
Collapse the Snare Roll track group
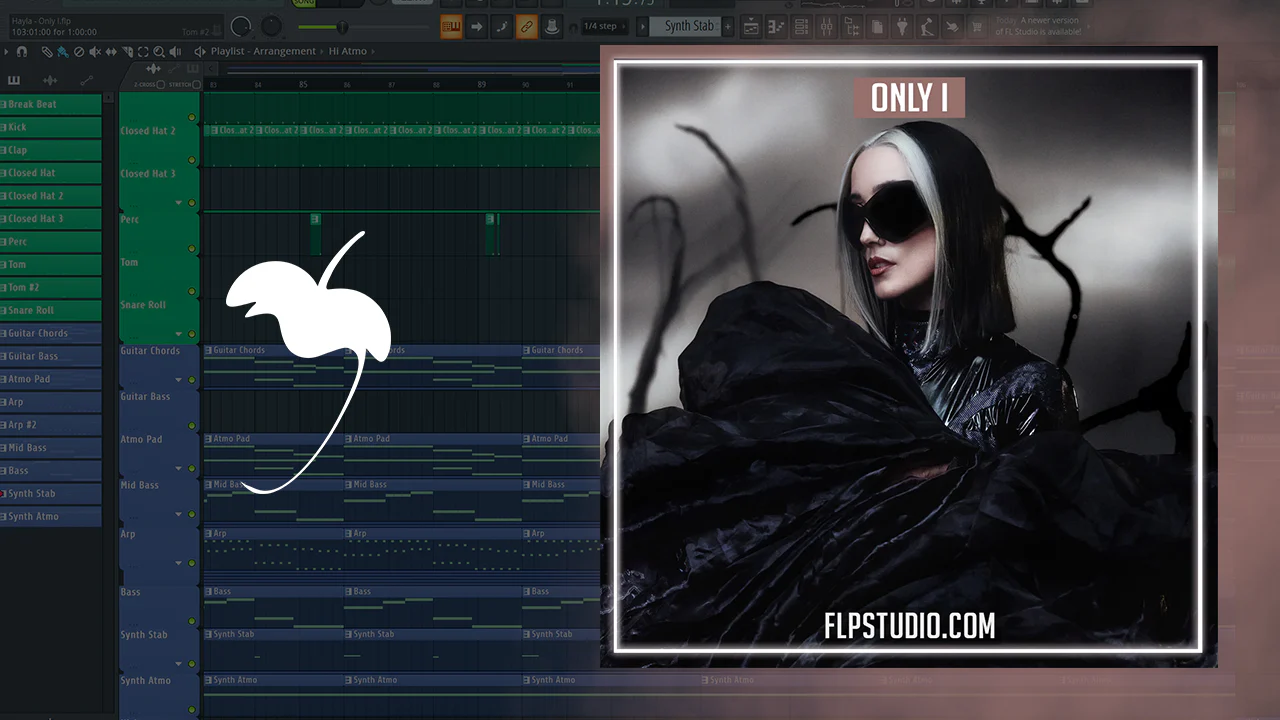click(179, 334)
